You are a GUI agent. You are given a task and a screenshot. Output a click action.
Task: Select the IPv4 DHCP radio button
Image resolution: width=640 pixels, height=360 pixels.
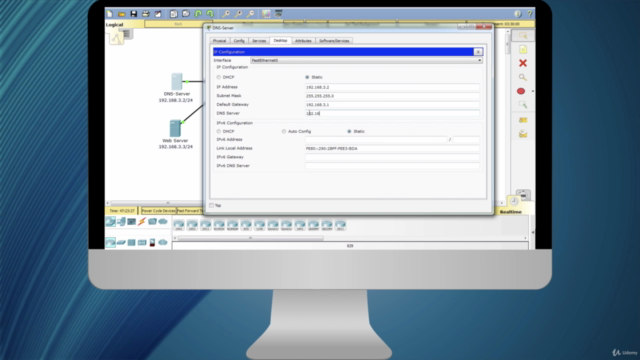(x=219, y=77)
